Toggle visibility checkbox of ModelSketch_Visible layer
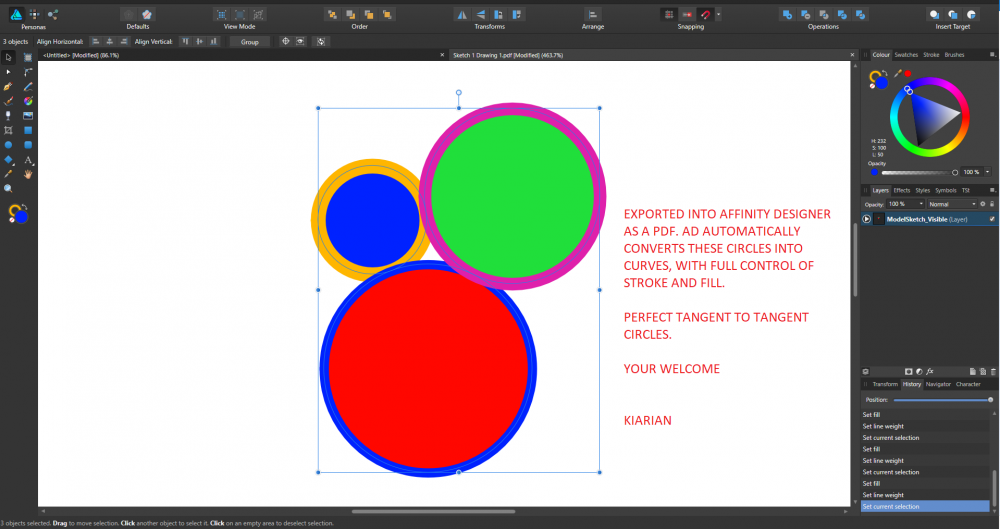This screenshot has height=529, width=1000. (x=992, y=218)
